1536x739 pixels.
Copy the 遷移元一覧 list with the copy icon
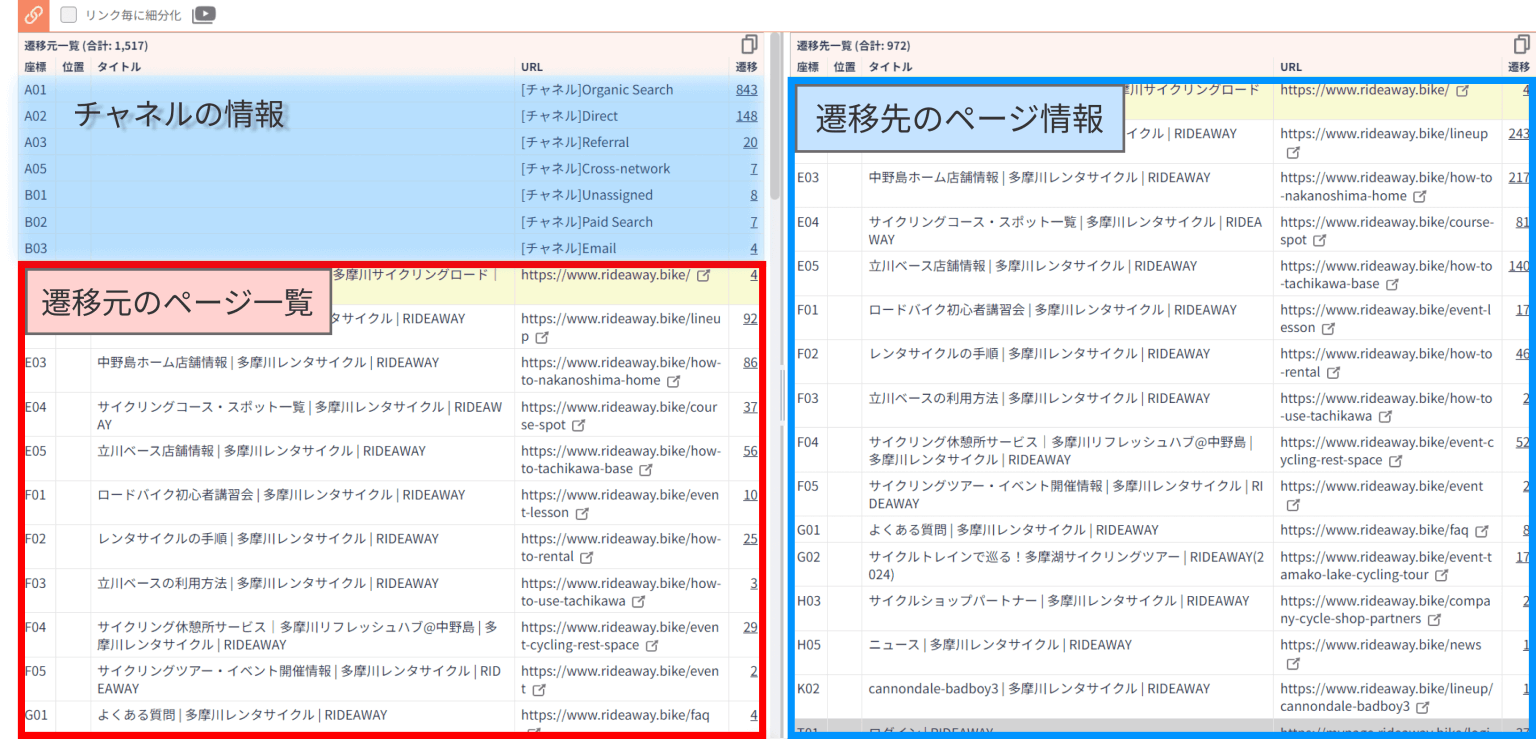click(749, 44)
